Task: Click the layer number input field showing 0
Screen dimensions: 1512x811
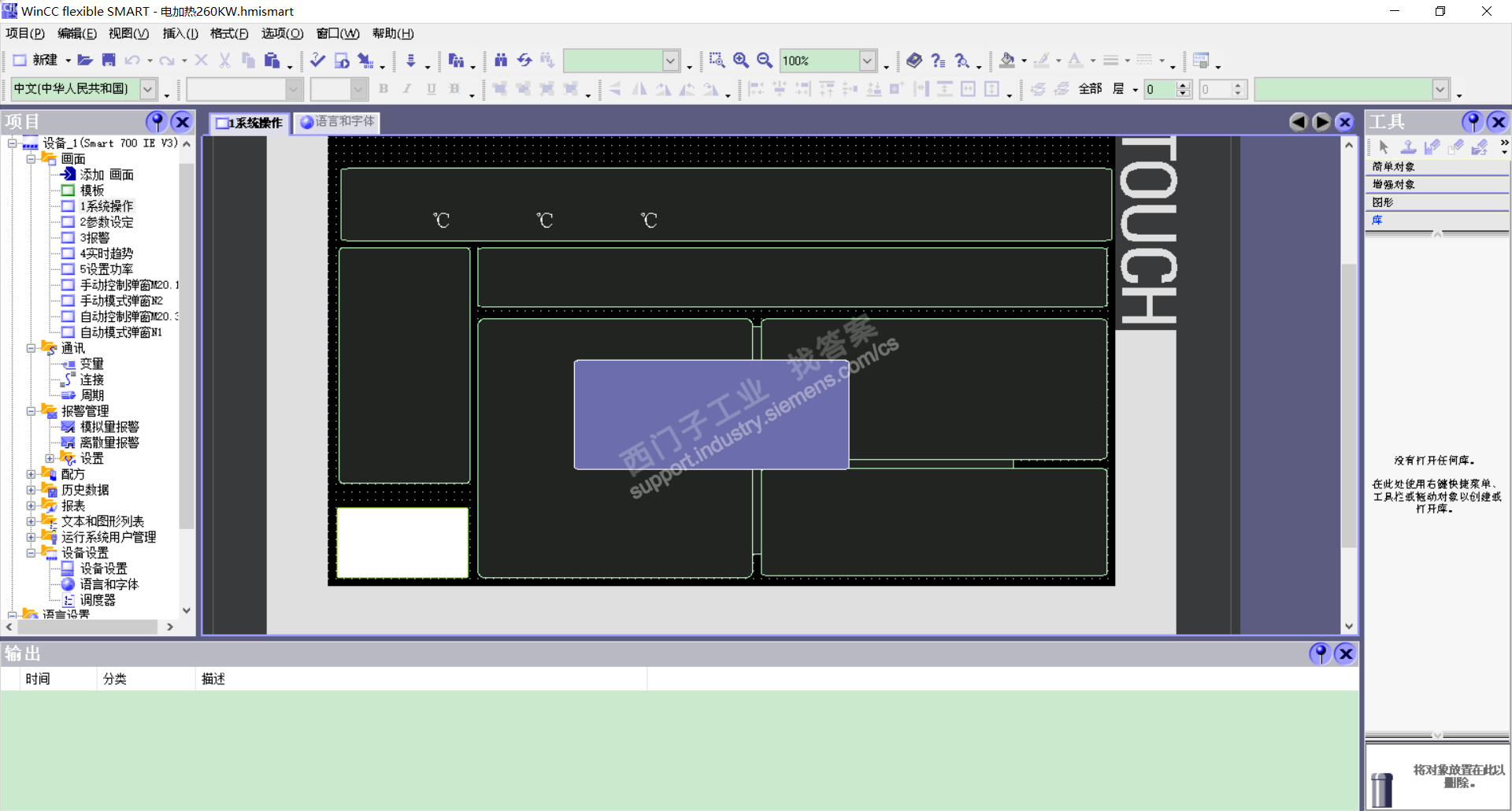Action: click(1159, 90)
